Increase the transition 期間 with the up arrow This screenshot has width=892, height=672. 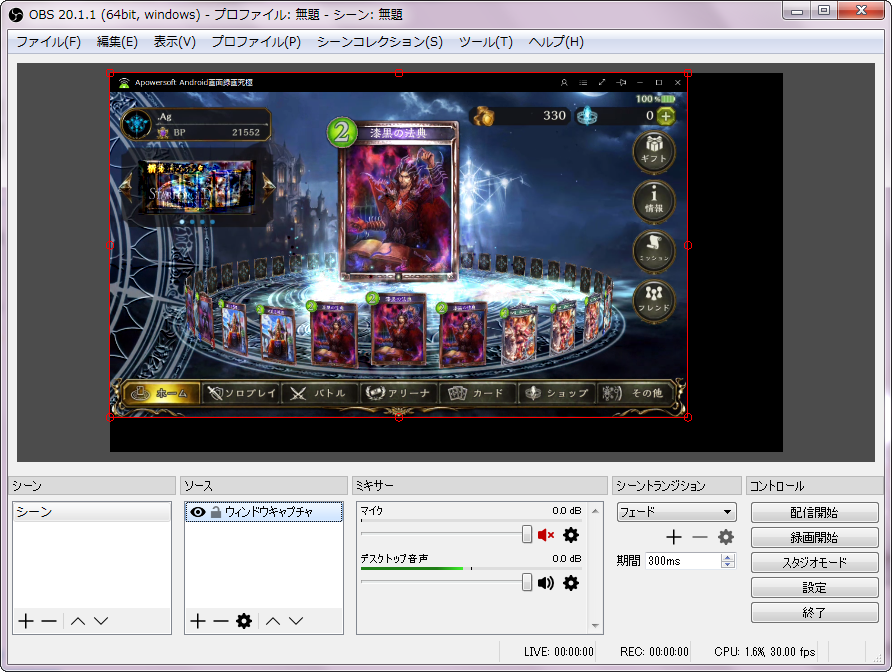click(727, 557)
